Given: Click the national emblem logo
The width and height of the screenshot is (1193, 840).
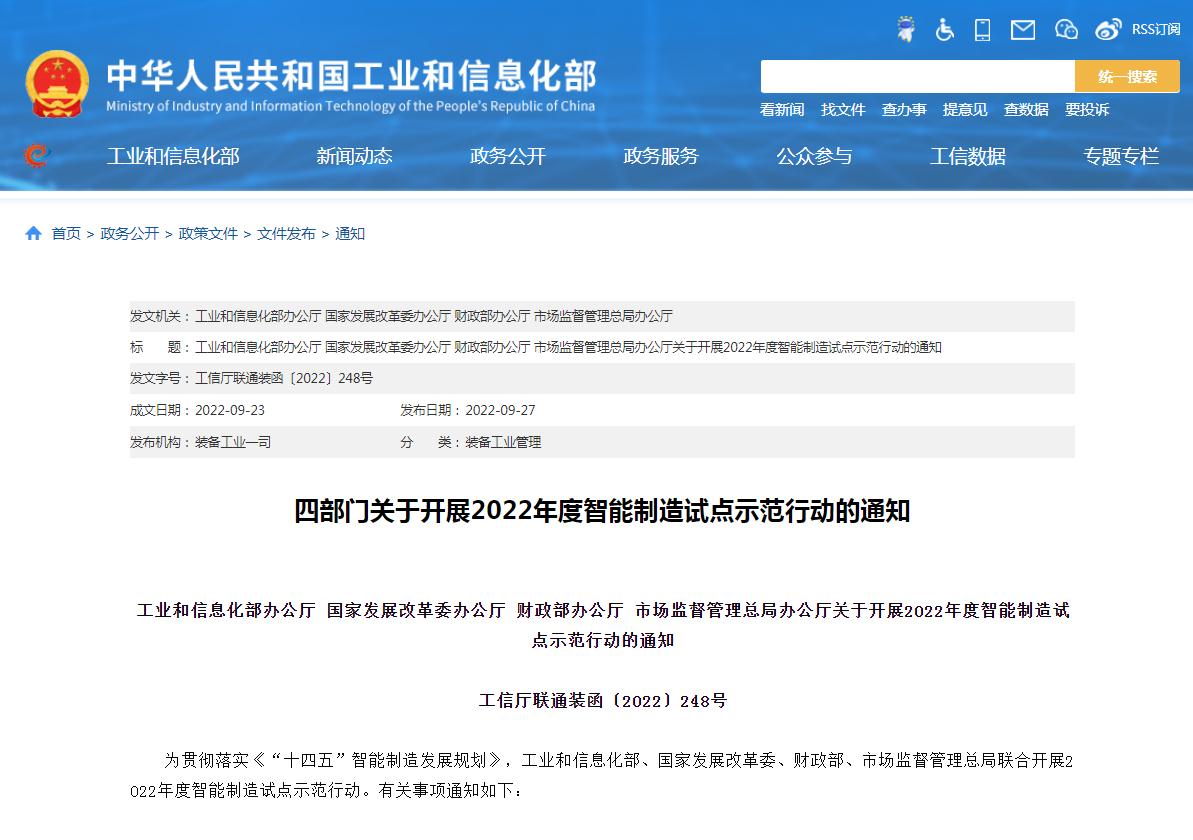Looking at the screenshot, I should click(x=57, y=84).
